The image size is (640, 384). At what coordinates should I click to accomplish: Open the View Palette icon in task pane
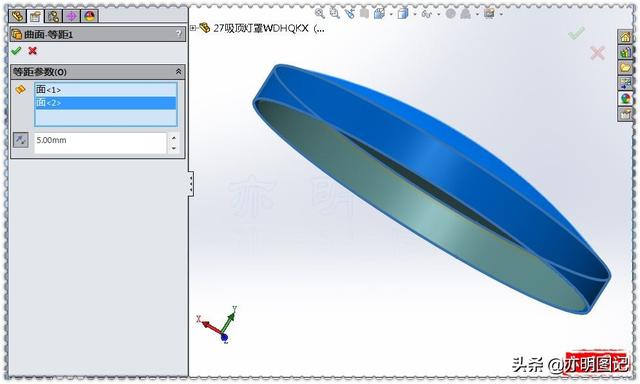[x=625, y=83]
